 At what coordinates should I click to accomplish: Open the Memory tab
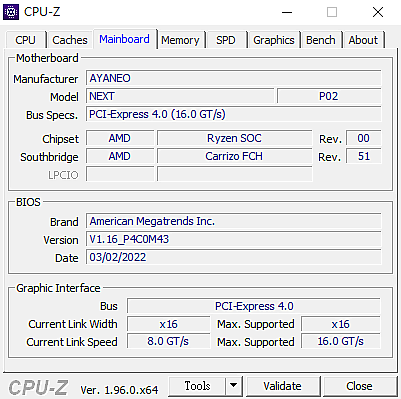pyautogui.click(x=180, y=40)
